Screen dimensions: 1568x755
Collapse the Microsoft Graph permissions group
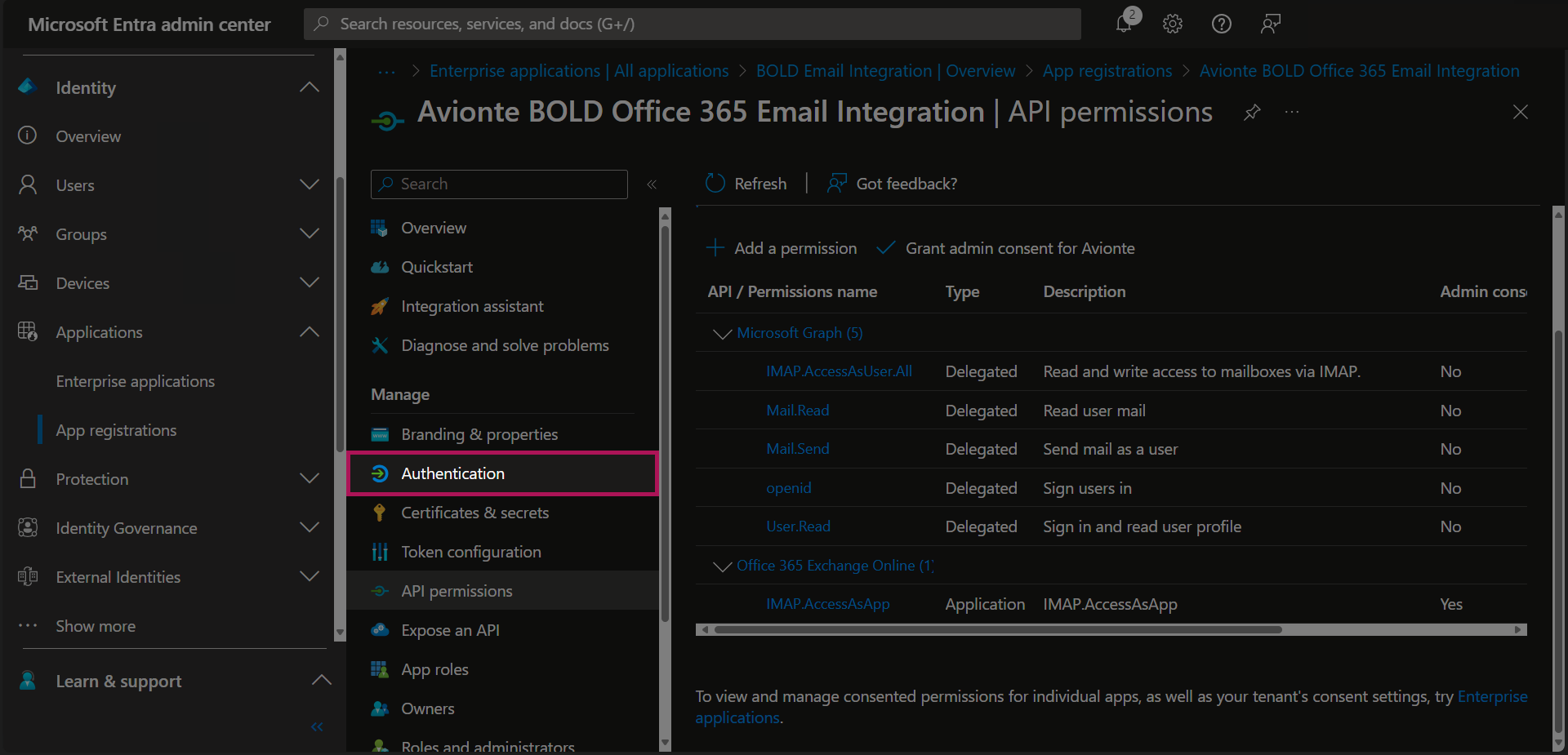pyautogui.click(x=722, y=333)
